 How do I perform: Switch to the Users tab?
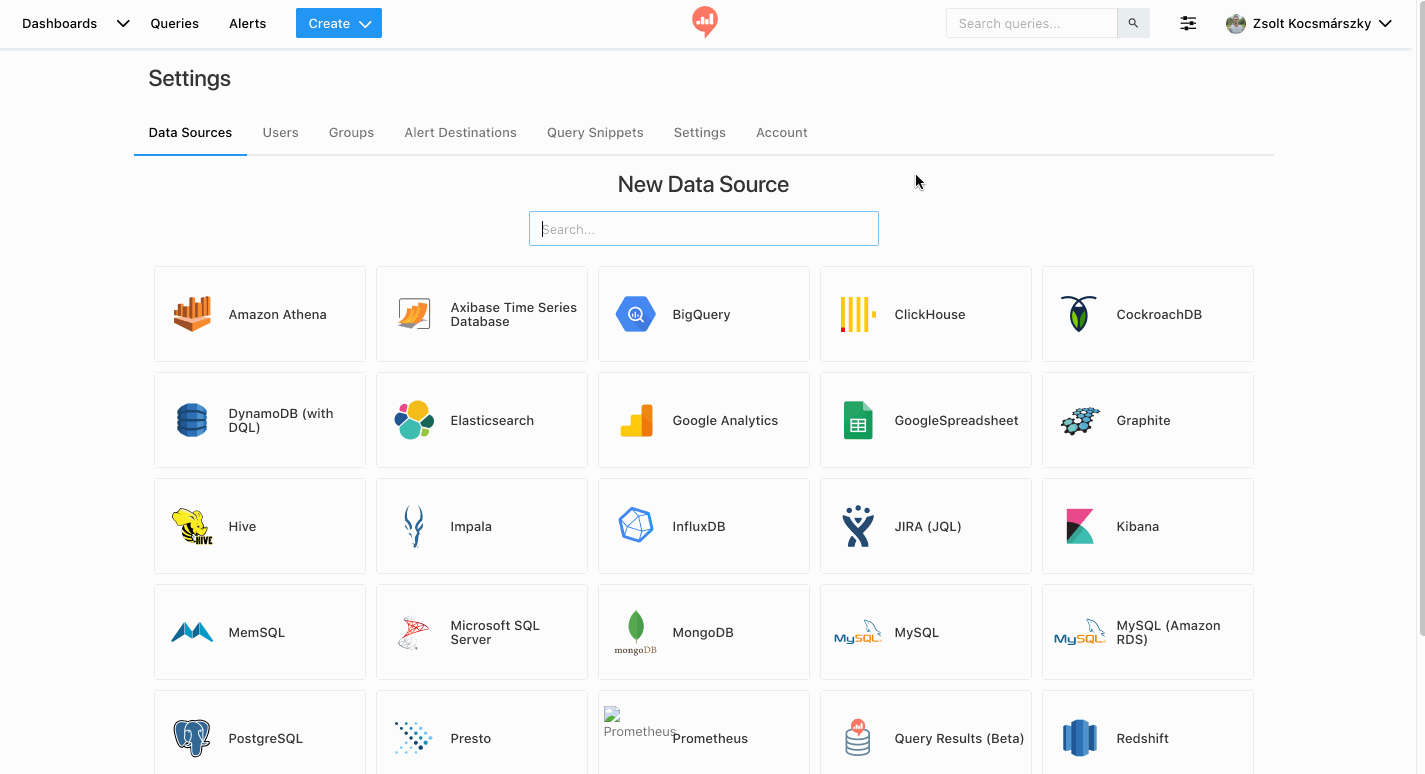(280, 132)
